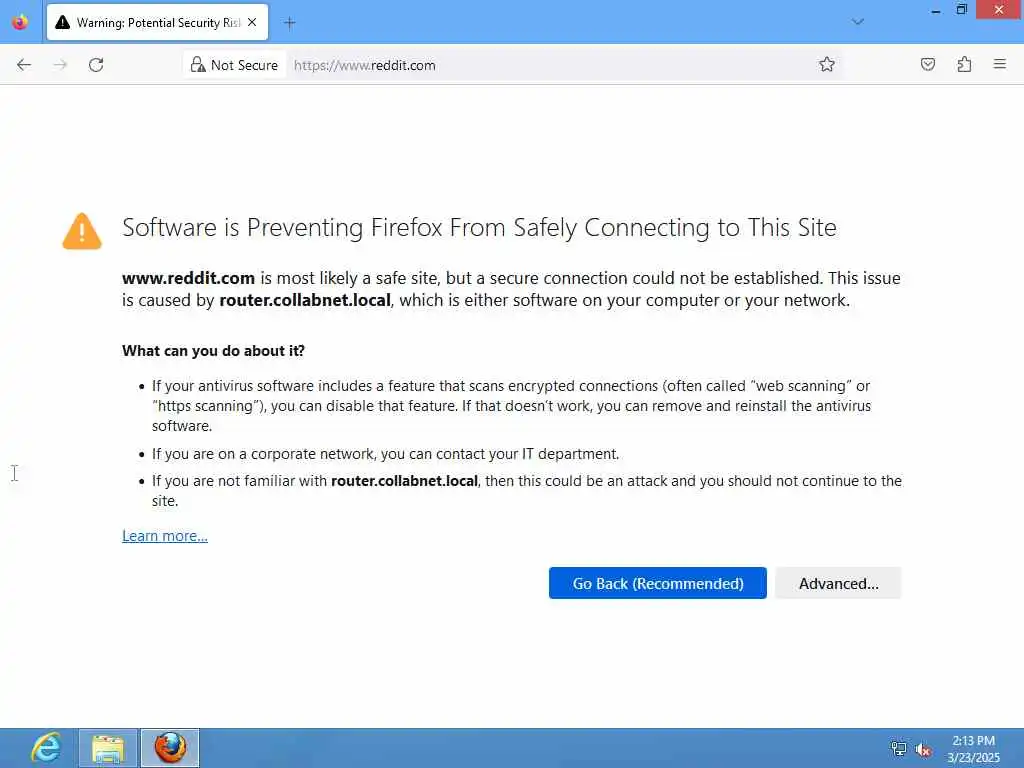
Task: Close the Warning: Potential Security Risk tab
Action: (x=252, y=22)
